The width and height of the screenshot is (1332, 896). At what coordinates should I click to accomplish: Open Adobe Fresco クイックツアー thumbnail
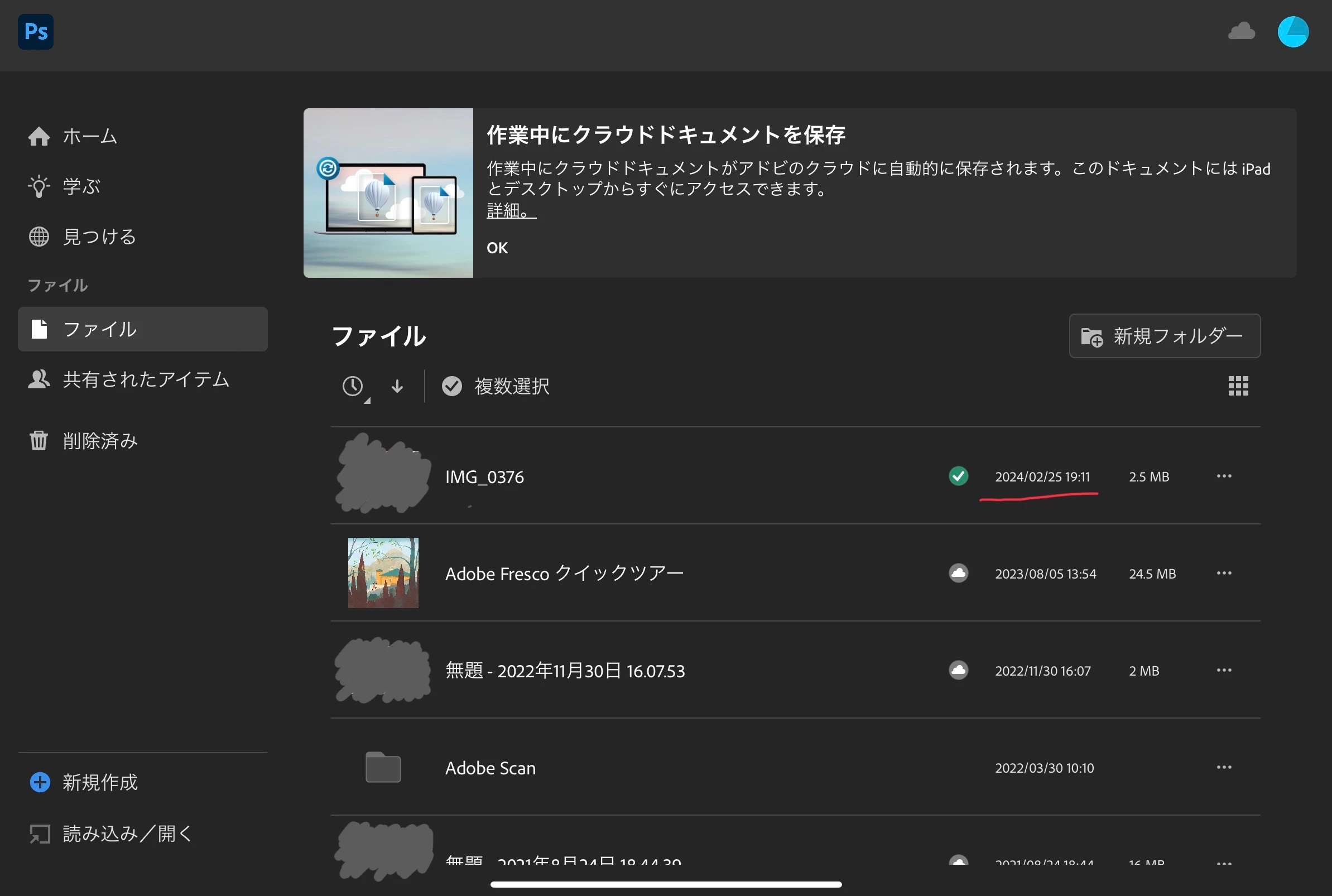click(x=383, y=573)
